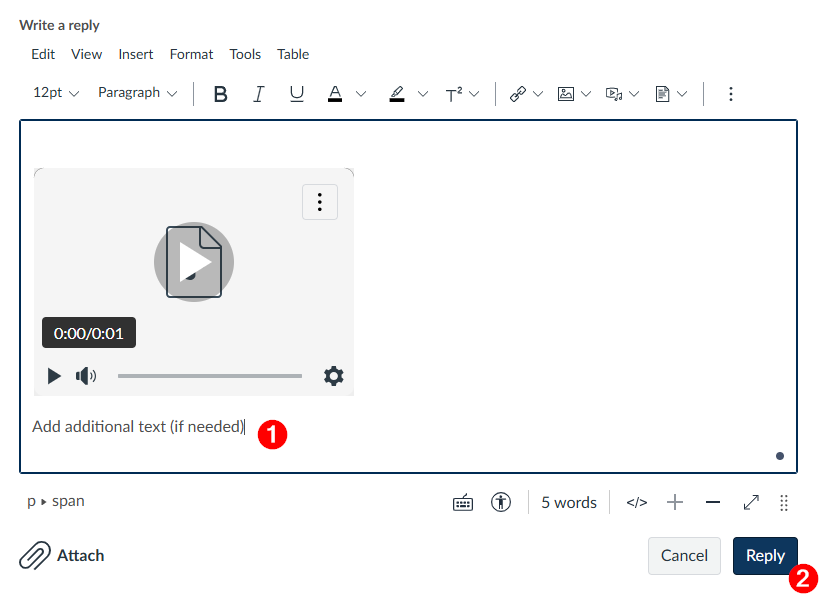Image resolution: width=832 pixels, height=608 pixels.
Task: Open the keyboard shortcuts icon
Action: pyautogui.click(x=463, y=502)
